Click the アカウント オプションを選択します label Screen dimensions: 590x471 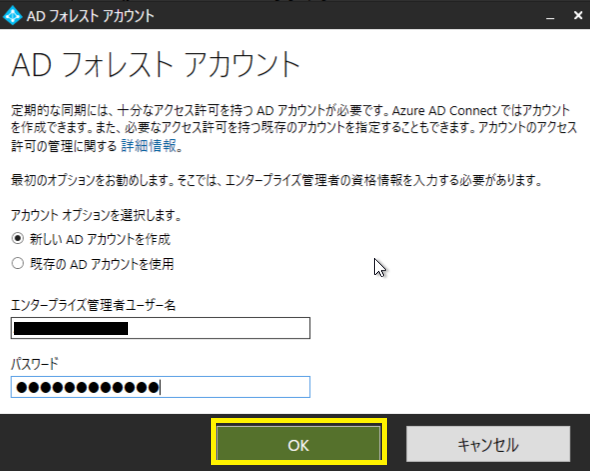pyautogui.click(x=96, y=216)
